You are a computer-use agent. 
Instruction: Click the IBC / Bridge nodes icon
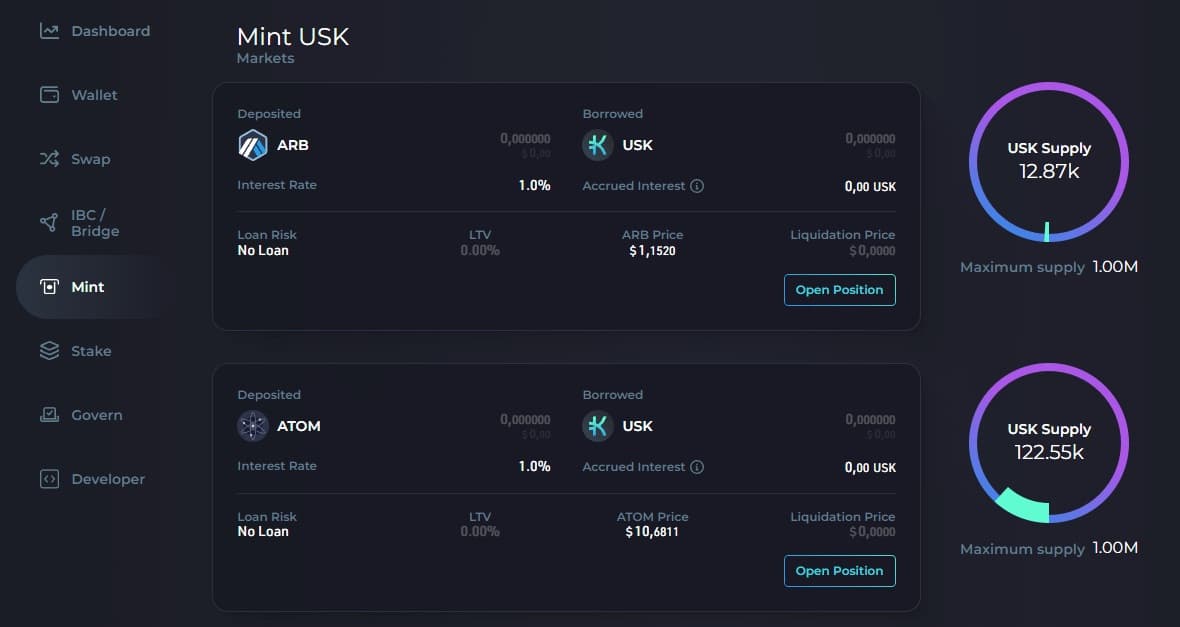point(49,223)
